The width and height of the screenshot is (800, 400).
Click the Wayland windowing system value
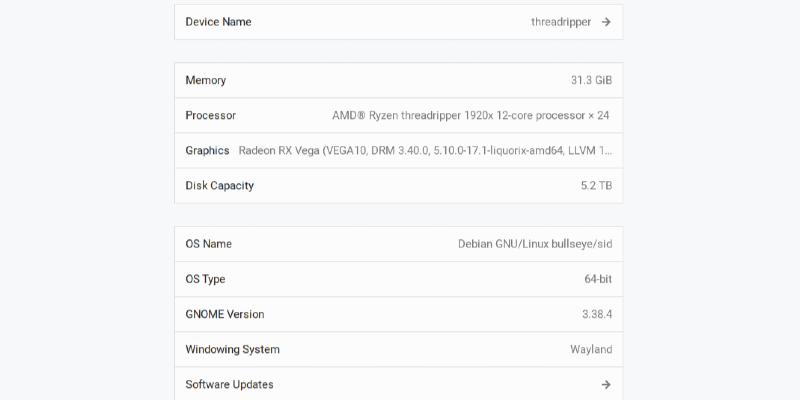[591, 349]
